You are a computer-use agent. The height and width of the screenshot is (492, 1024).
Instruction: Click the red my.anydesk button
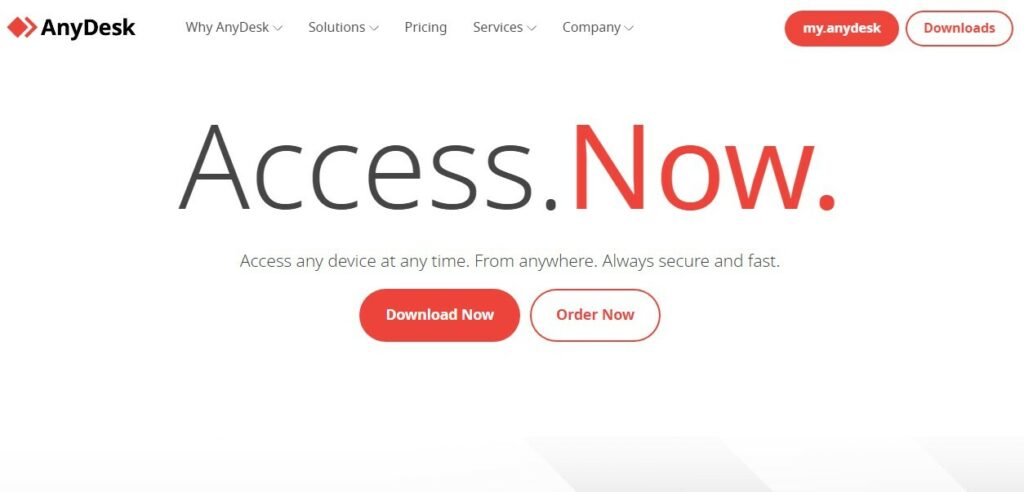click(841, 28)
